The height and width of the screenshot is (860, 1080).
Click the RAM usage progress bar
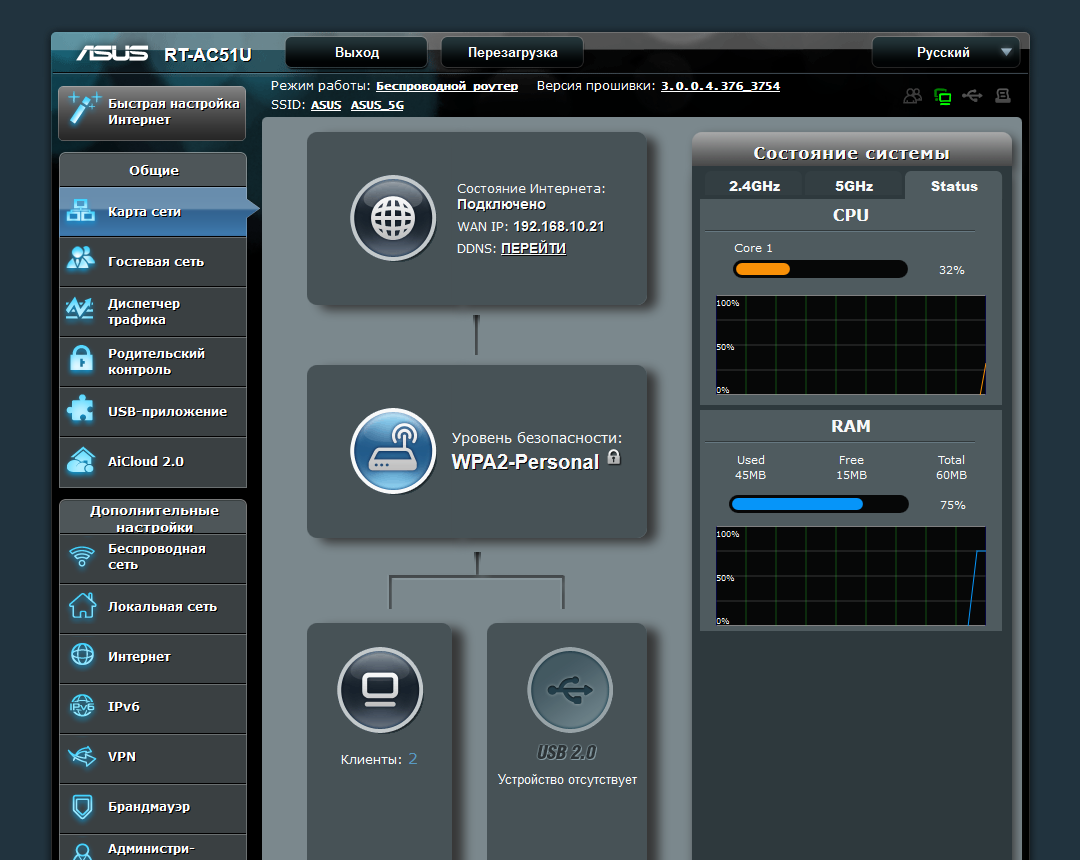coord(818,504)
